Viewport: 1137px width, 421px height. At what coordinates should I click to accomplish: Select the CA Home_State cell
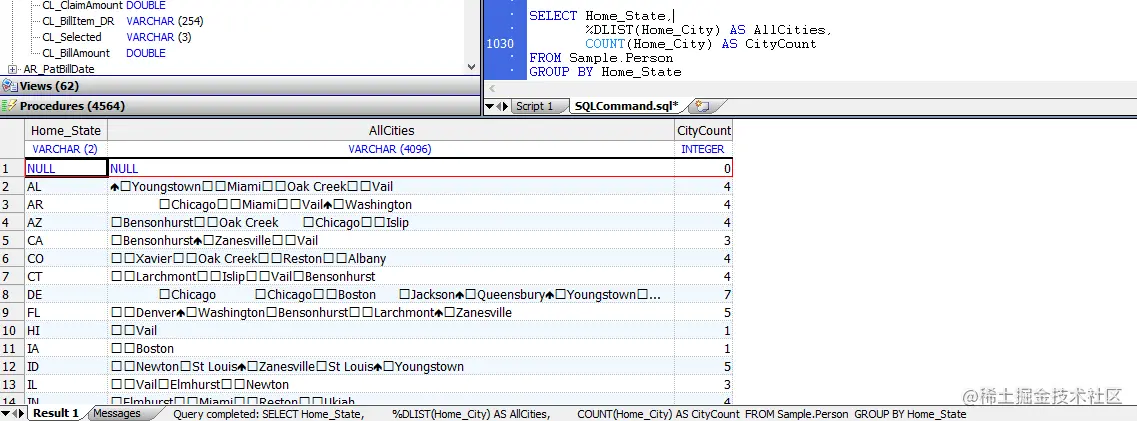pyautogui.click(x=66, y=241)
